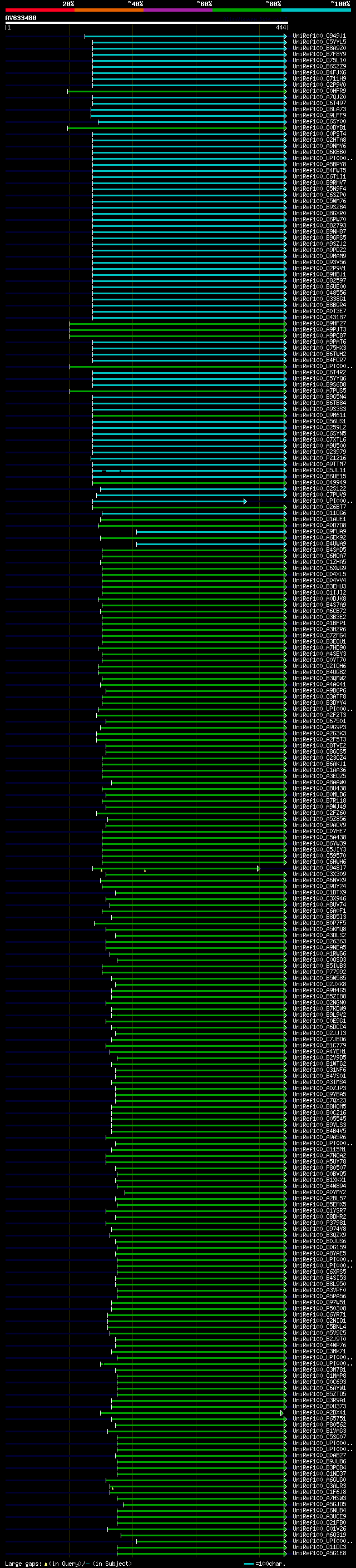Click hit label UniRef100_Q3M781

click(319, 1369)
